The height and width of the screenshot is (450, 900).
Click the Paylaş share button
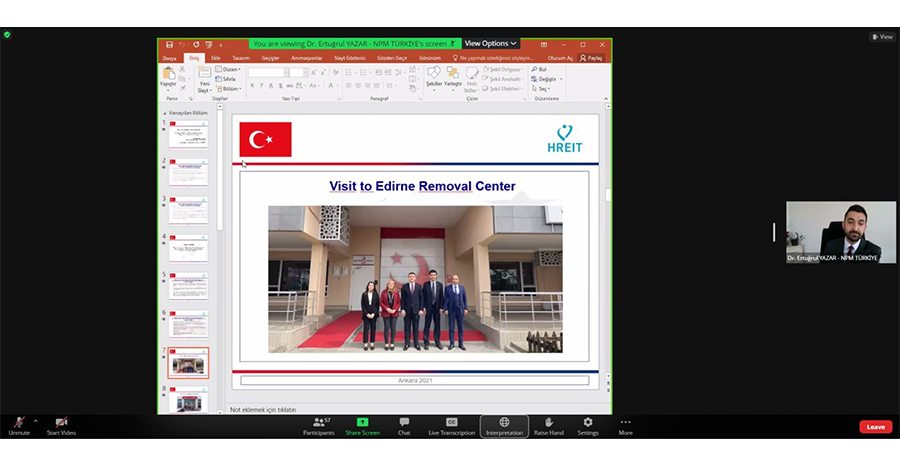(x=591, y=58)
